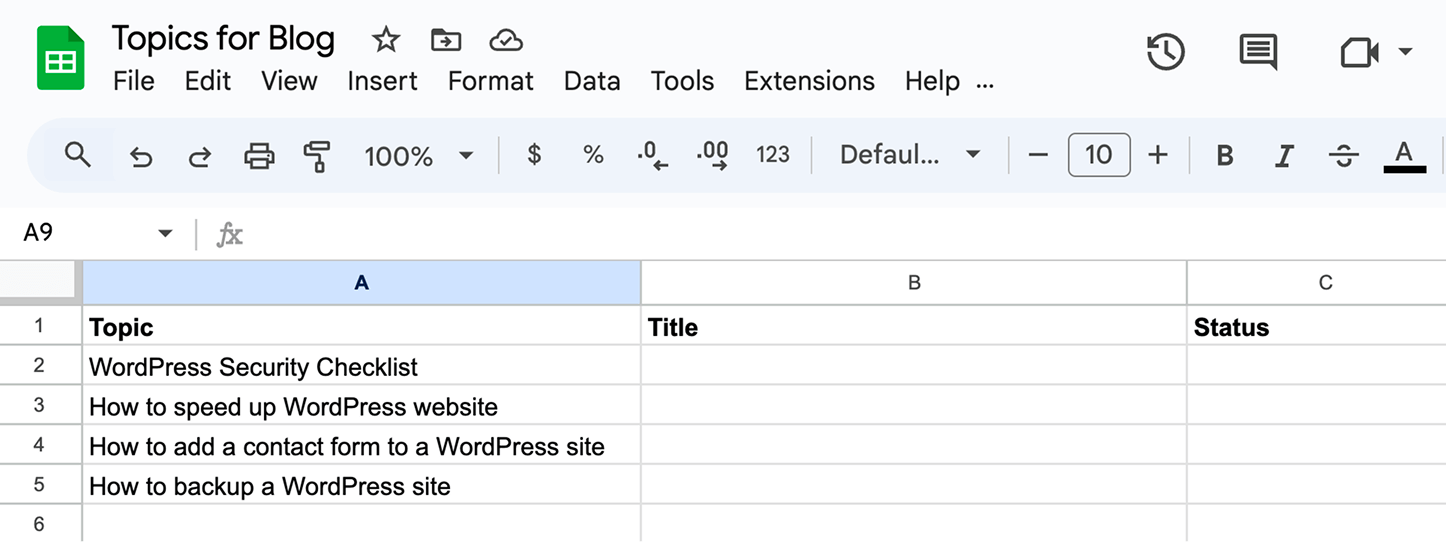
Task: Select "How to backup a WordPress site"
Action: (x=361, y=486)
